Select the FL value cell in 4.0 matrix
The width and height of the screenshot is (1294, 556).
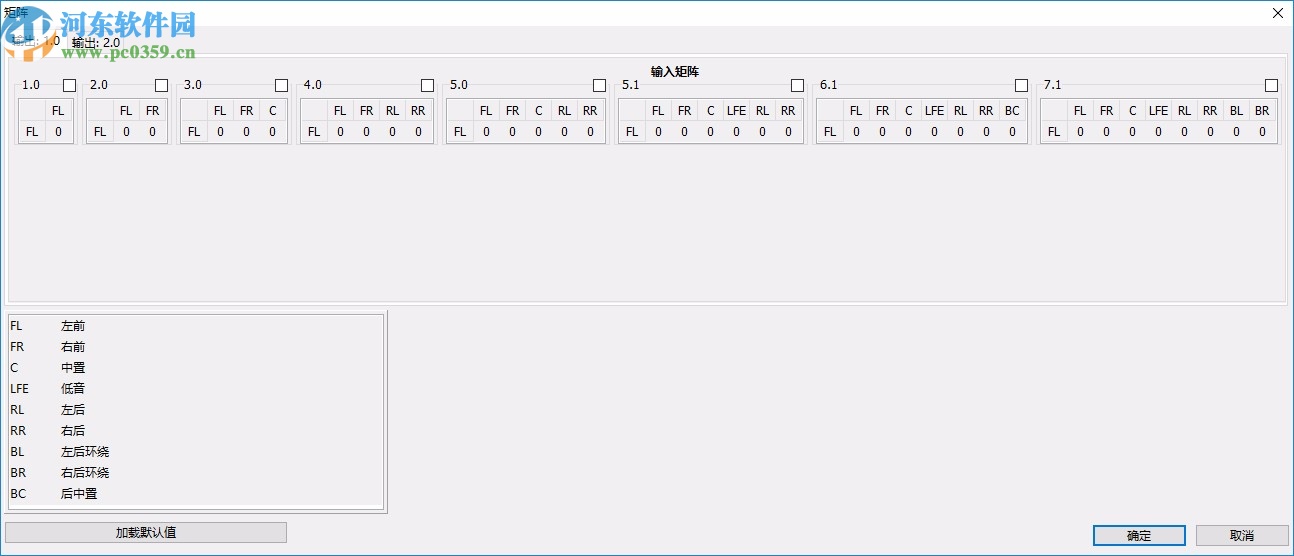pyautogui.click(x=340, y=132)
